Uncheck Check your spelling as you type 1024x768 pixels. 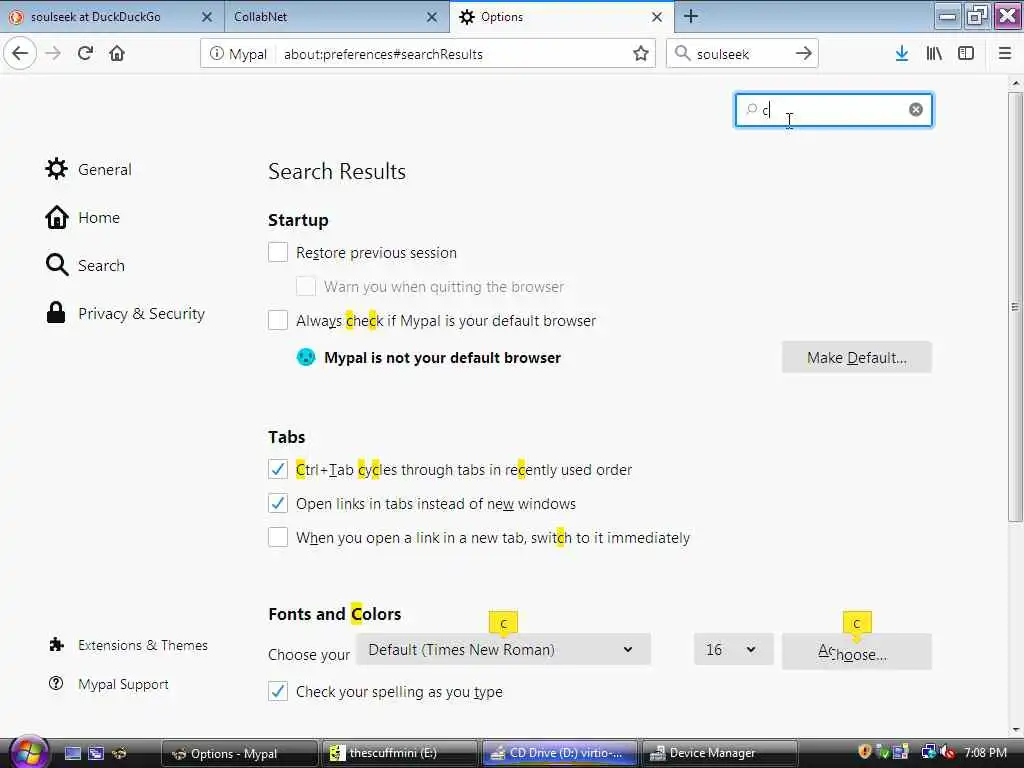[x=278, y=691]
